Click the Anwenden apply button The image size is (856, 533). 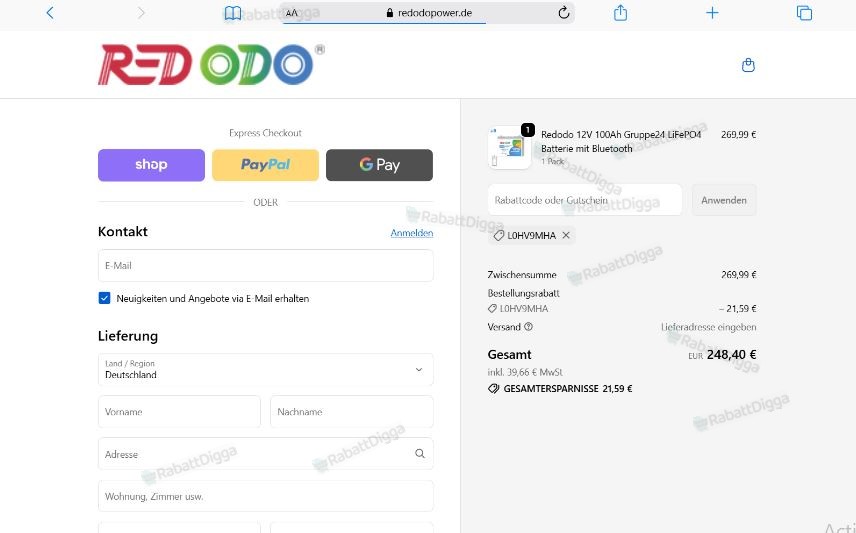[x=724, y=200]
